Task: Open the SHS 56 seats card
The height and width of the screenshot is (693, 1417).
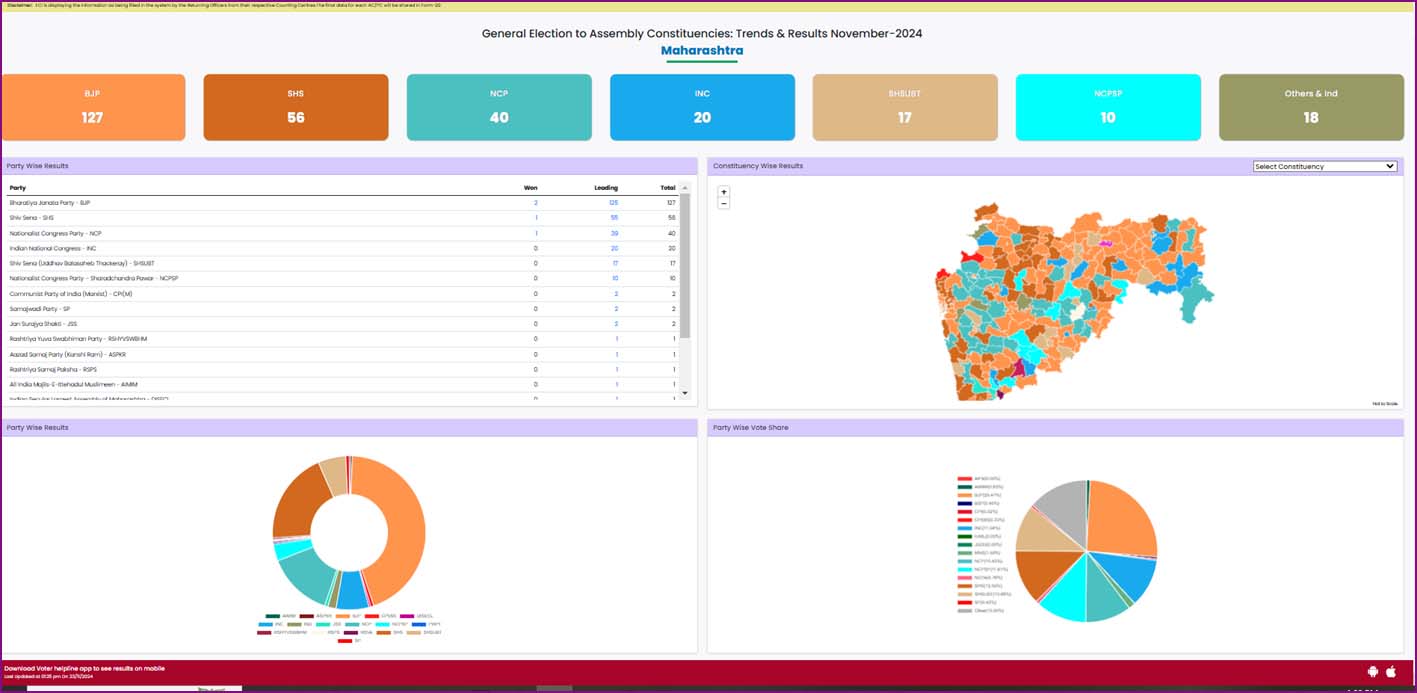Action: click(296, 107)
